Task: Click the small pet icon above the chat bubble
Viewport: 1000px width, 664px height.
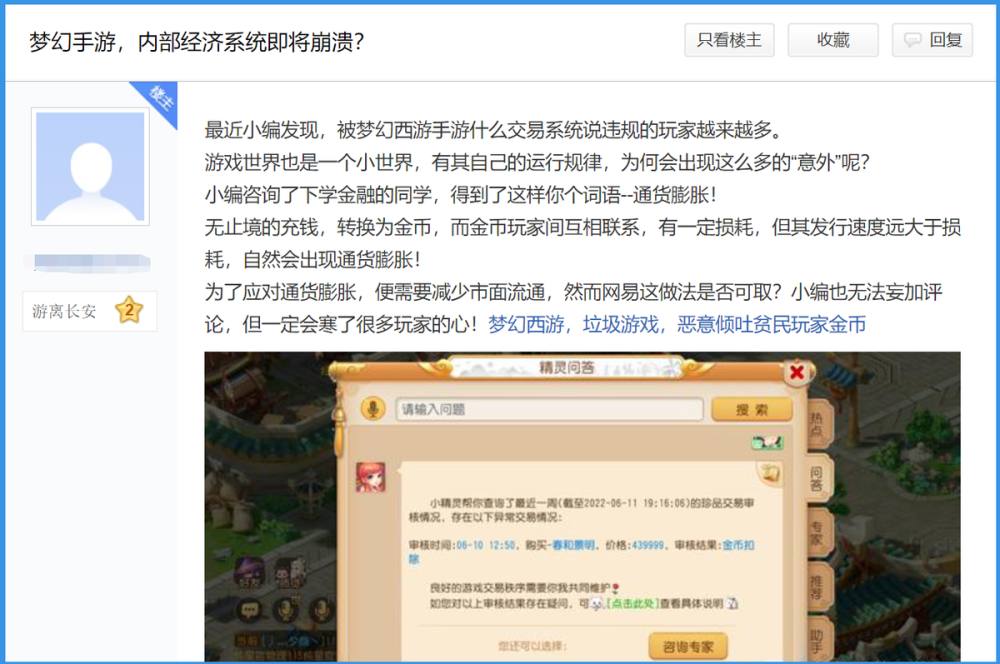Action: [767, 442]
